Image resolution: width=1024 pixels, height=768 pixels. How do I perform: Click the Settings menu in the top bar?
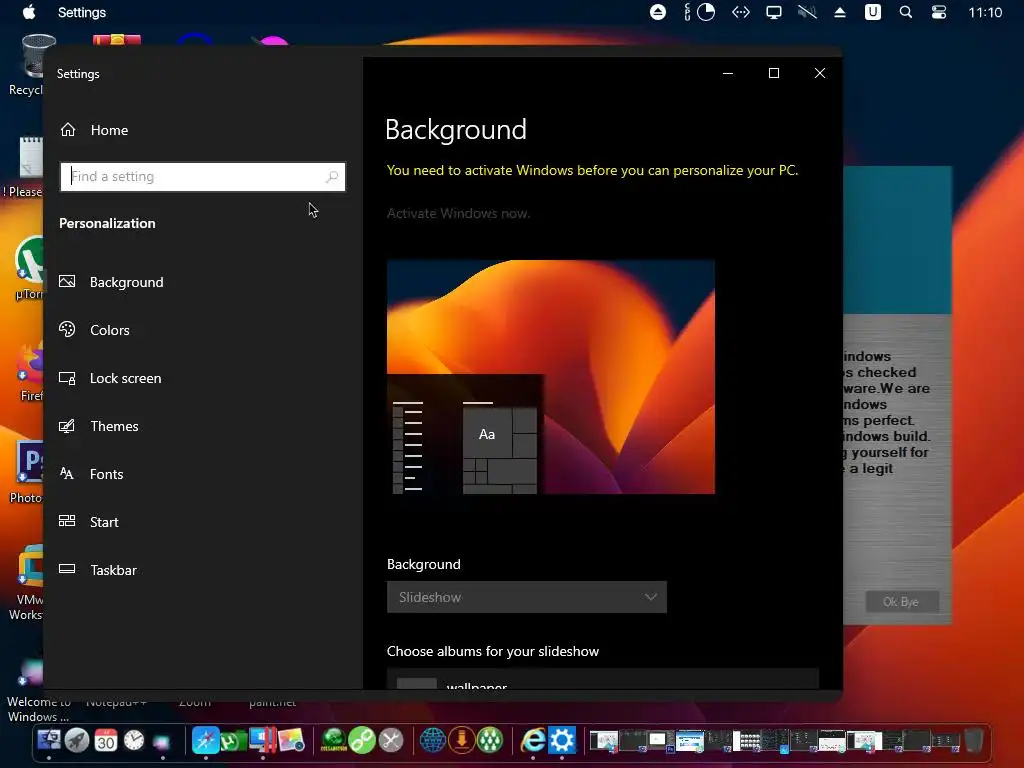point(82,12)
